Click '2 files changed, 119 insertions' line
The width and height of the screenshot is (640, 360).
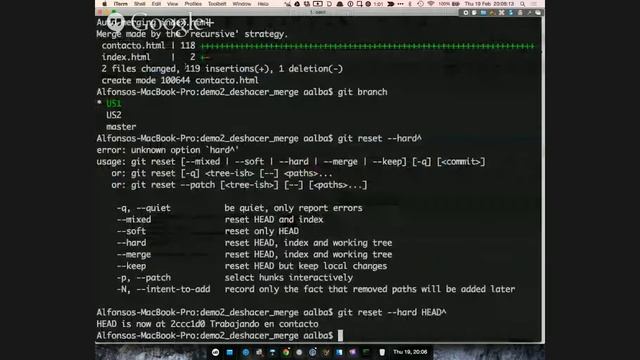tap(222, 69)
